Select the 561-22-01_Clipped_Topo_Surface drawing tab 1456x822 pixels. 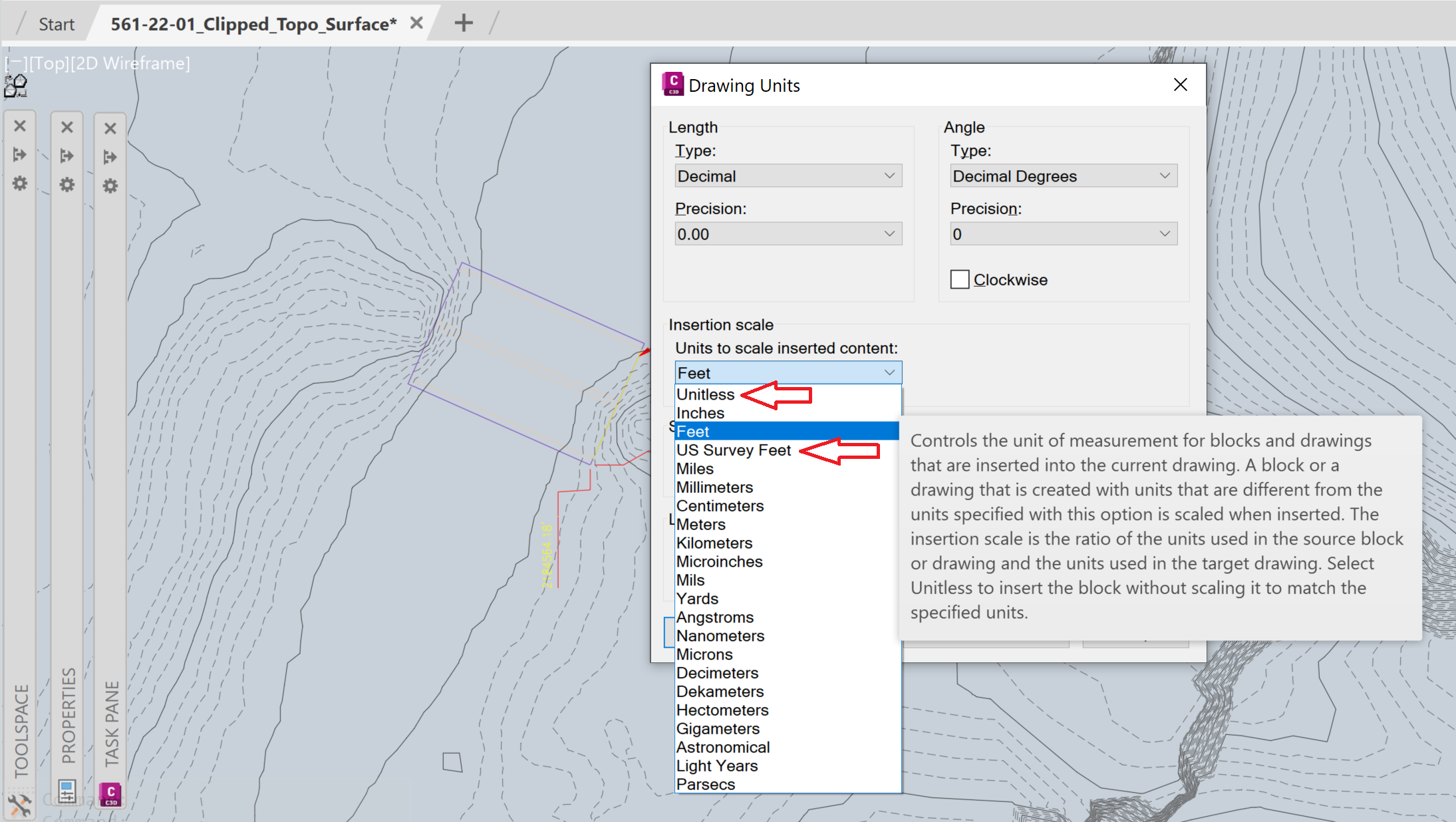click(x=253, y=24)
